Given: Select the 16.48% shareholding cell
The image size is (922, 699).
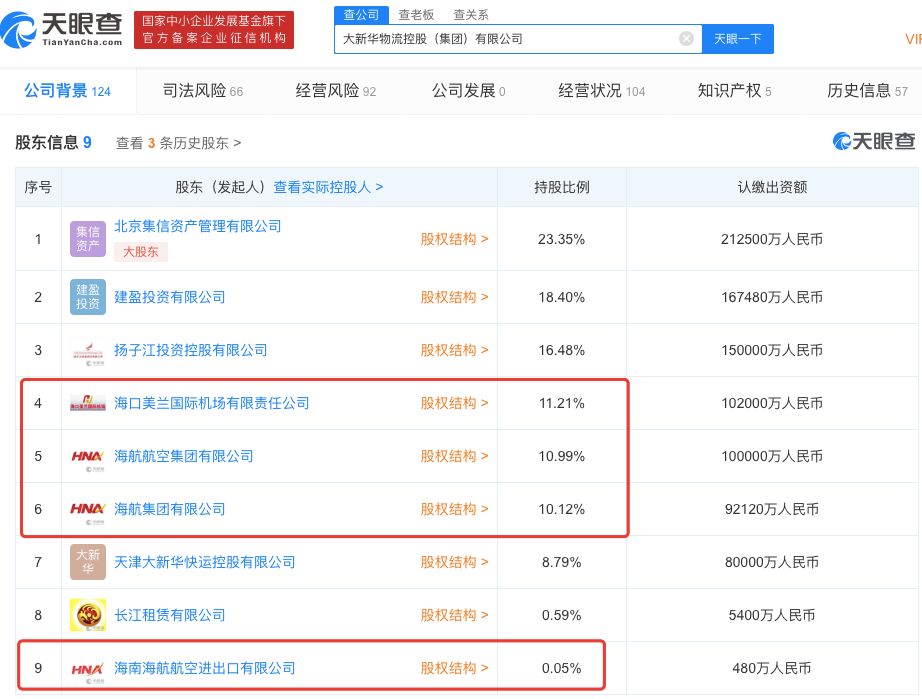Looking at the screenshot, I should (562, 350).
